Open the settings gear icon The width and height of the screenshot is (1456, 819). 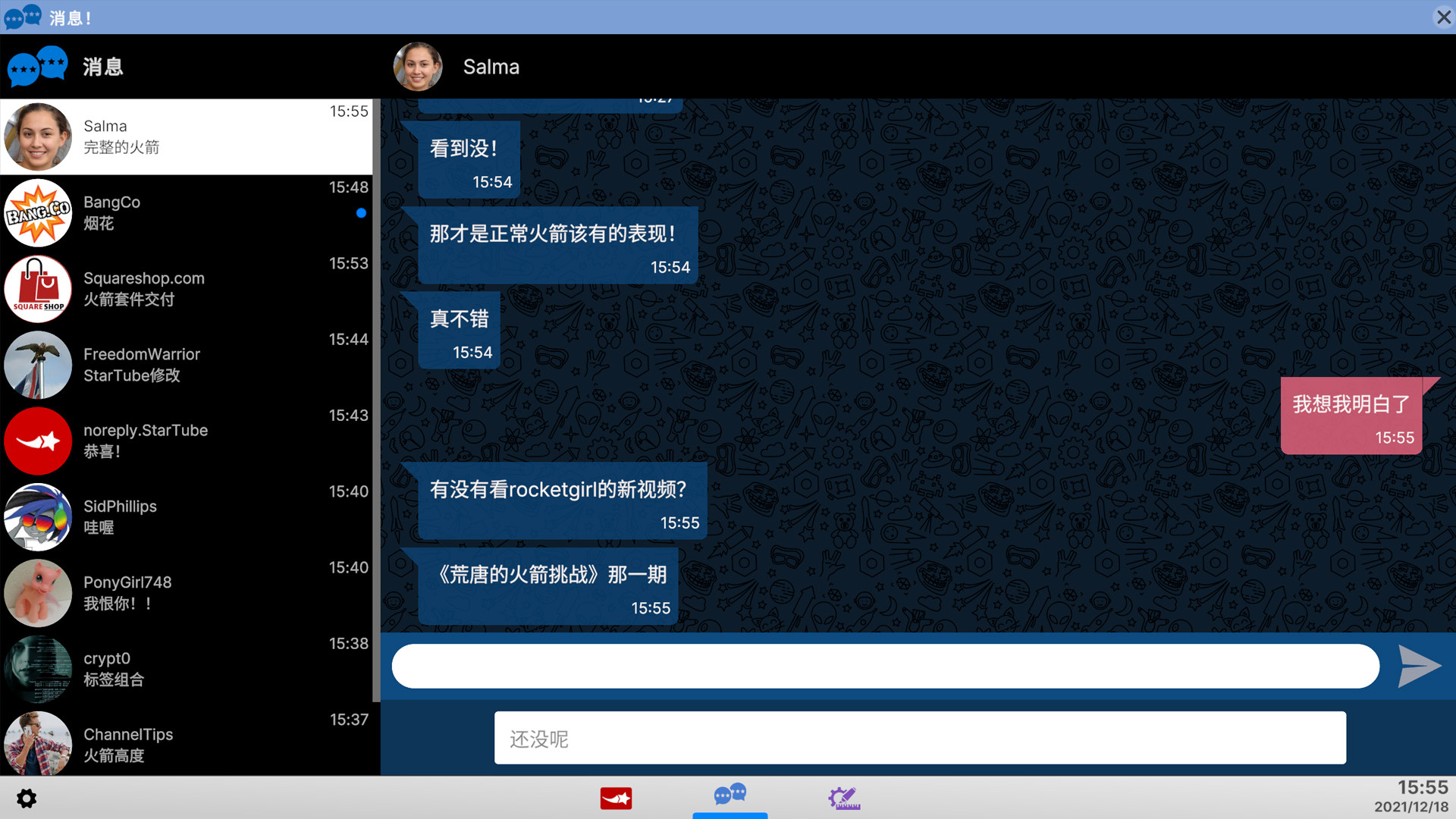point(27,799)
